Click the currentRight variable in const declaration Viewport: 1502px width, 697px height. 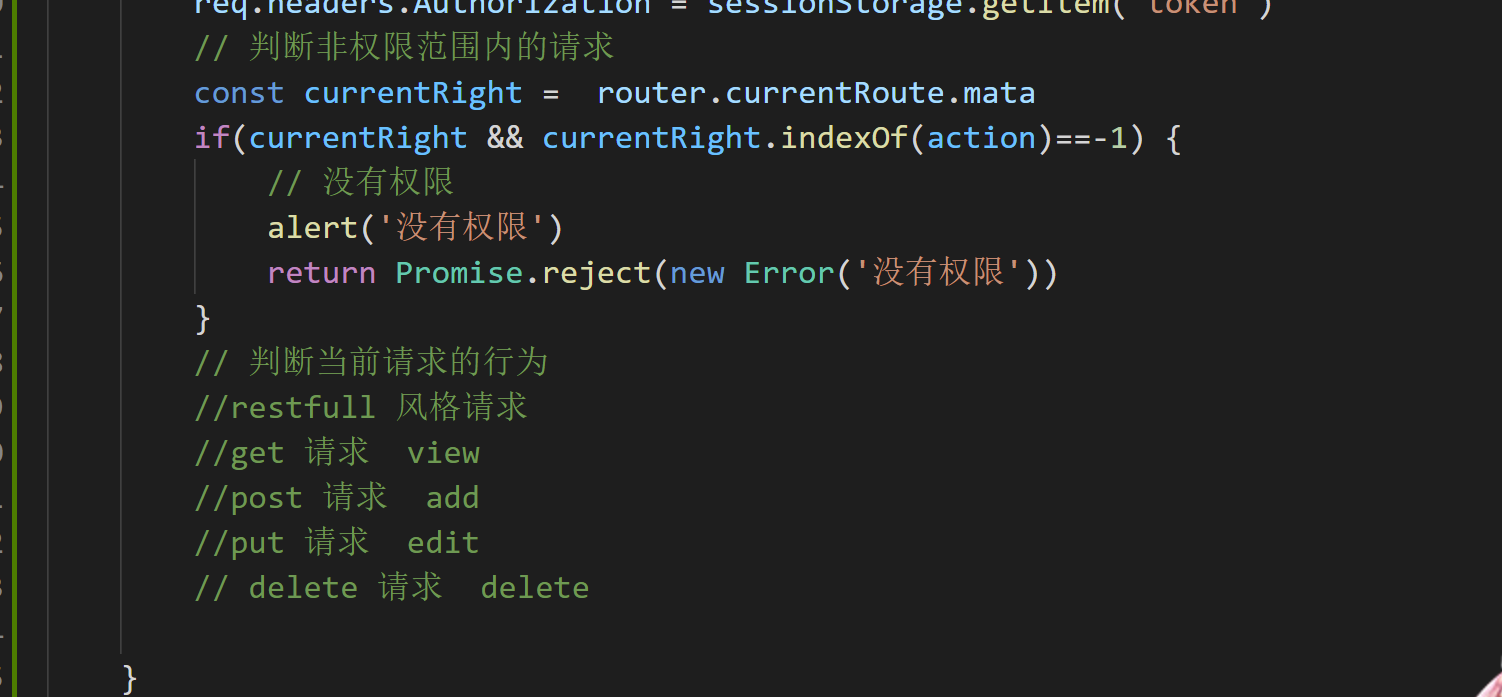(x=413, y=93)
